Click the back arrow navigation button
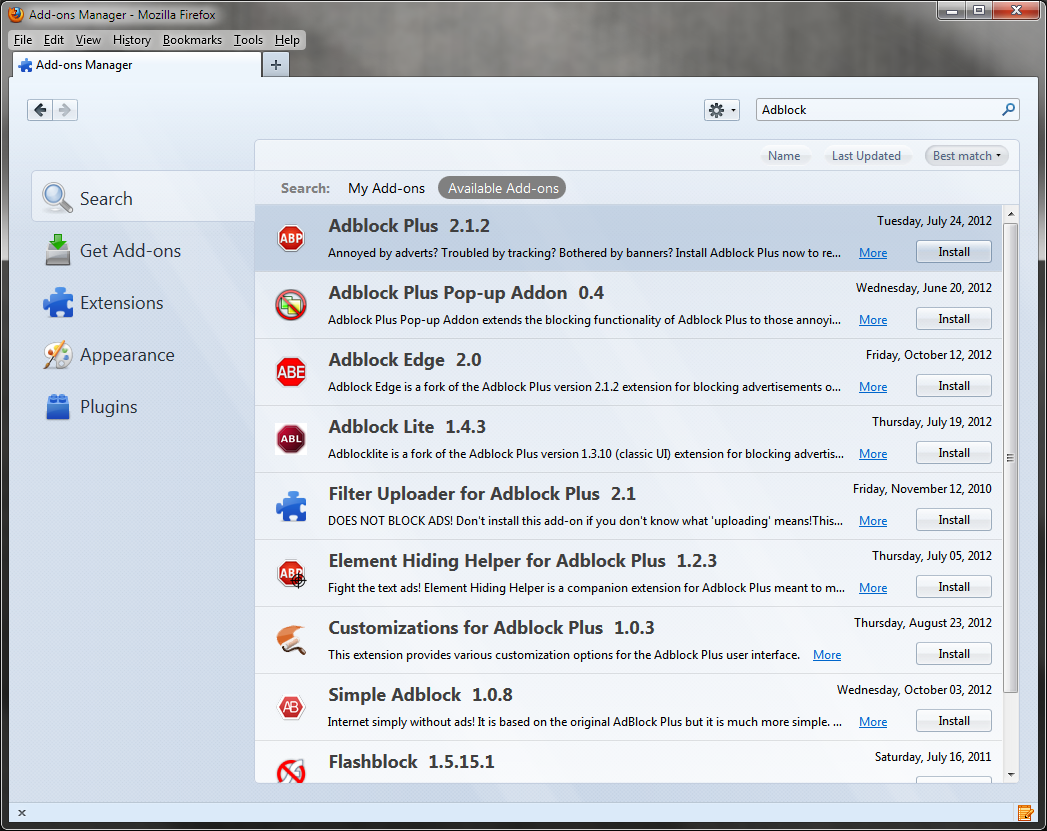The height and width of the screenshot is (831, 1047). point(40,110)
